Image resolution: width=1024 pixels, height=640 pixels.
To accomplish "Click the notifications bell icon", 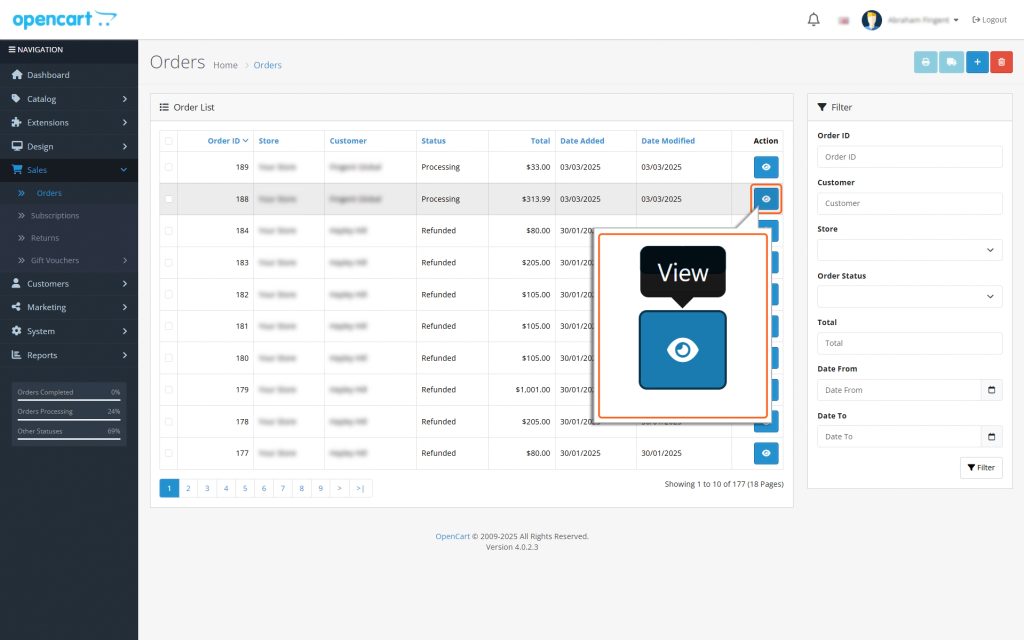I will (x=813, y=20).
